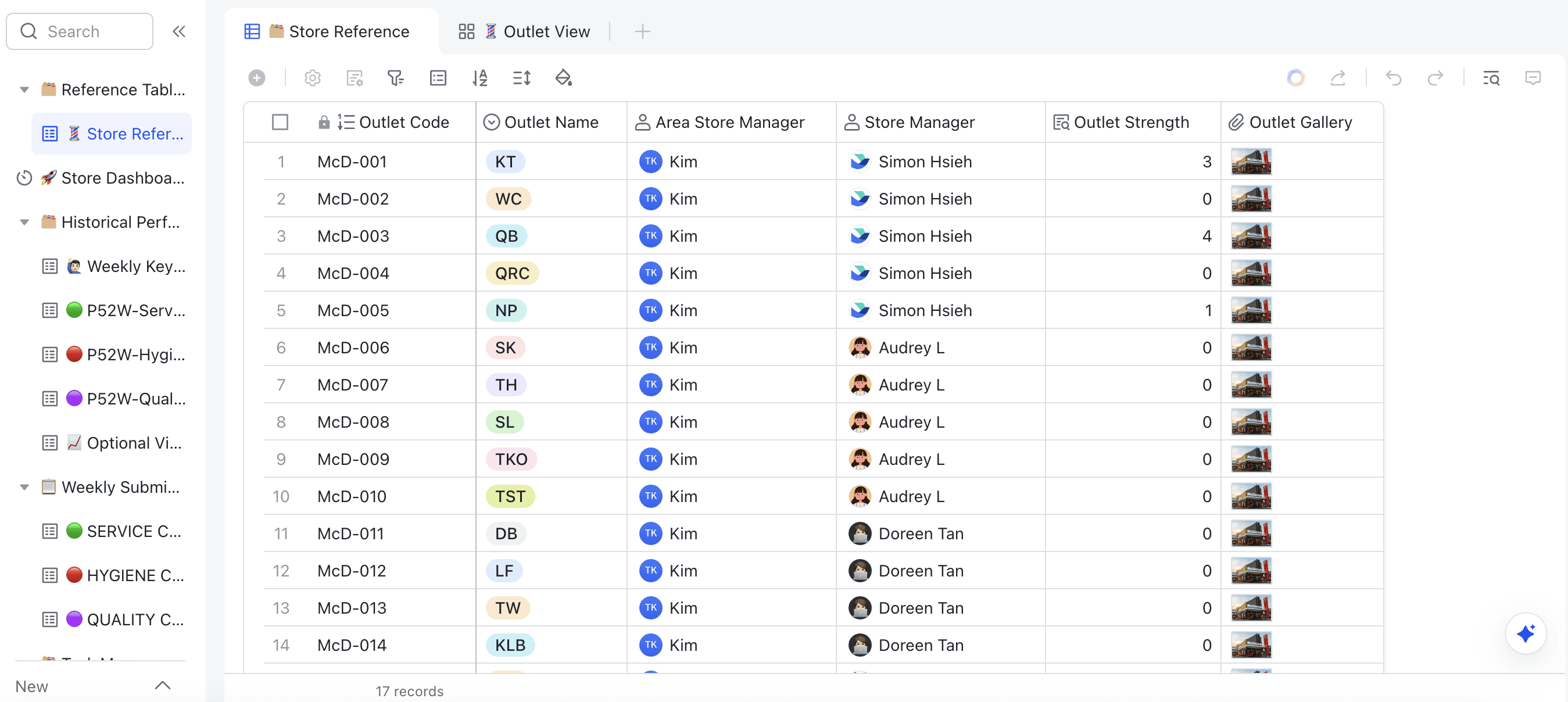Click the find records search icon
Viewport: 1568px width, 702px height.
click(1491, 78)
